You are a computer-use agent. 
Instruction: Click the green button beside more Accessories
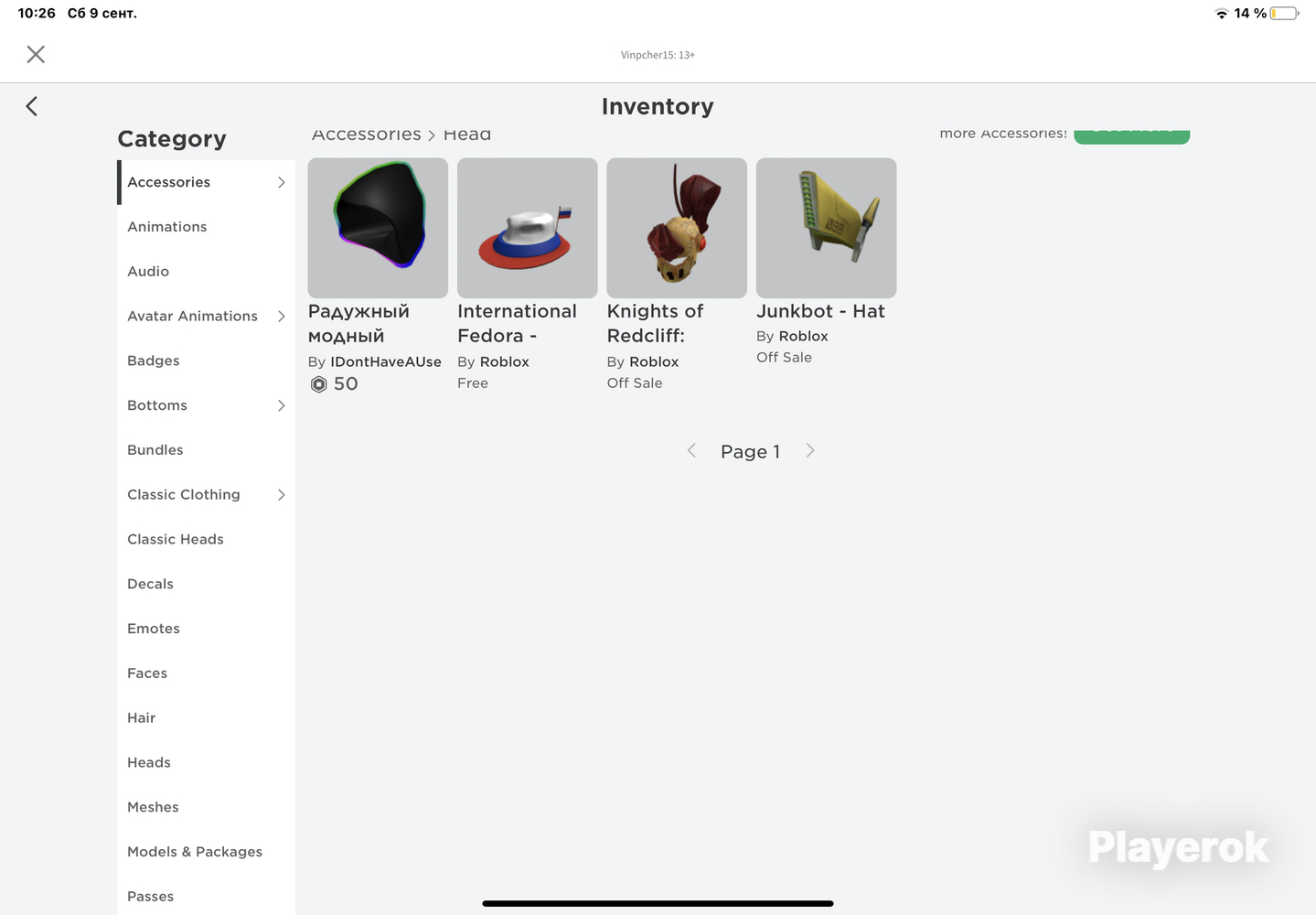pyautogui.click(x=1131, y=135)
